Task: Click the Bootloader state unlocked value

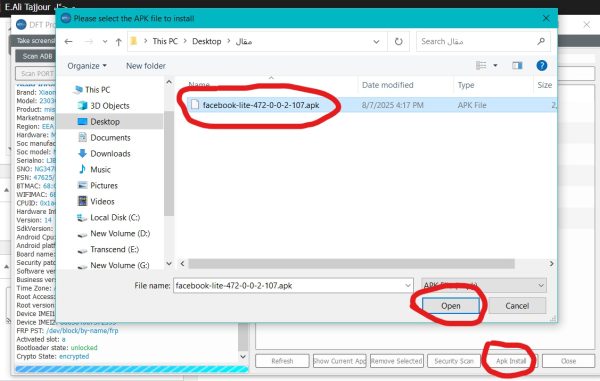Action: tap(84, 348)
